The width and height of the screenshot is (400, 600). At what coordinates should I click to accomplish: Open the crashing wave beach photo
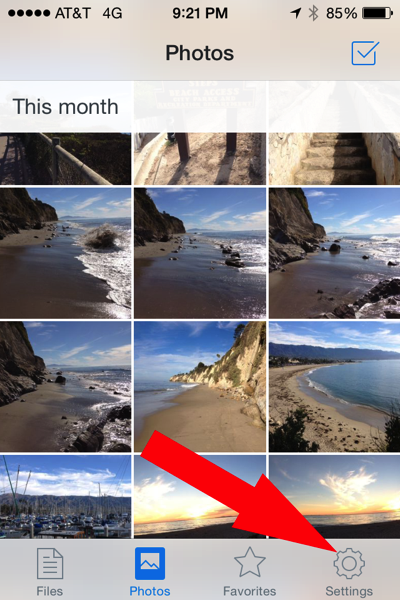pos(65,253)
